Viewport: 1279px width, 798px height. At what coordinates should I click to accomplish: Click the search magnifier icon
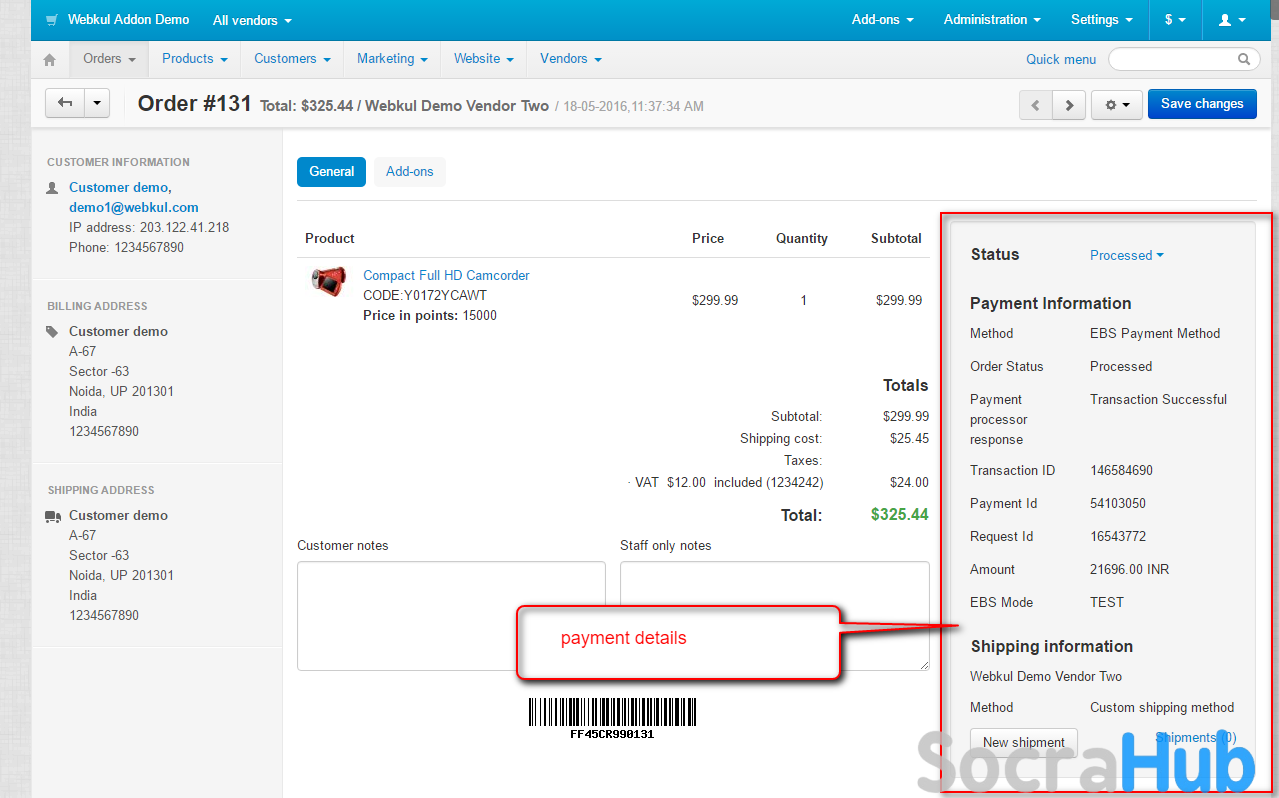click(1244, 59)
